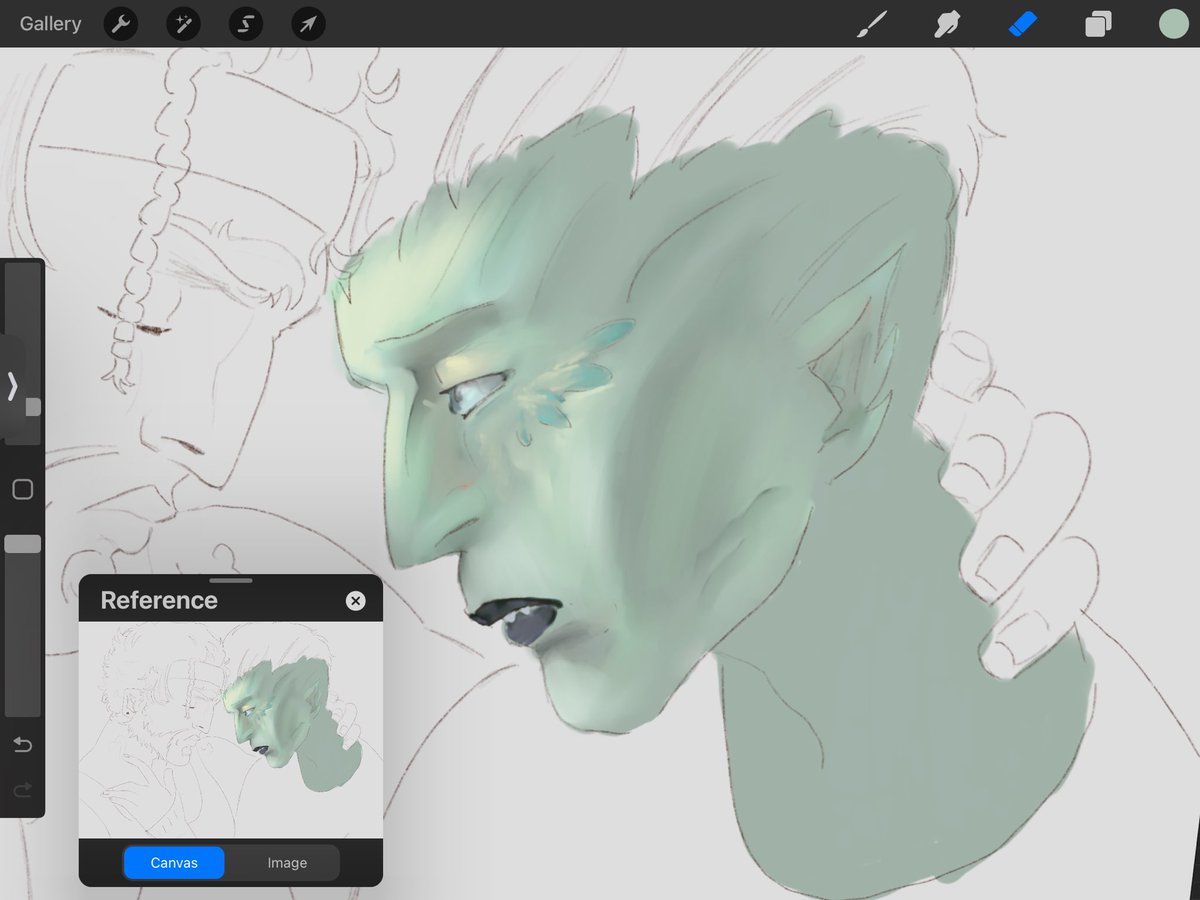The width and height of the screenshot is (1200, 900).
Task: Close the Reference panel
Action: pos(355,600)
